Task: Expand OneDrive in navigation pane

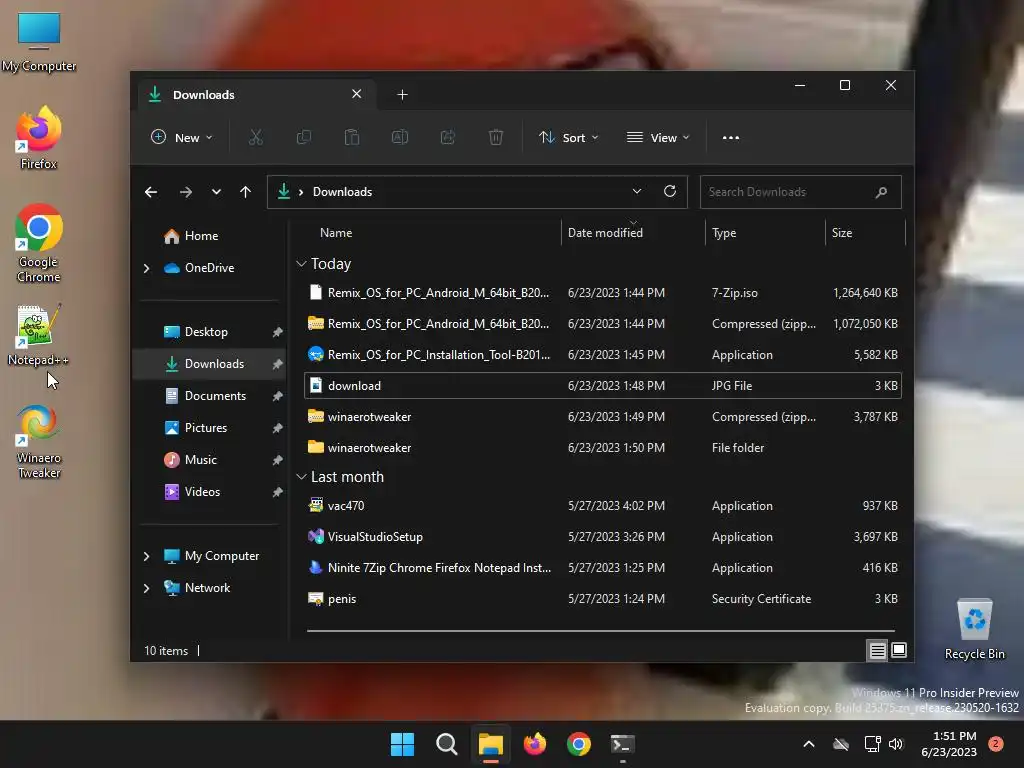Action: pos(146,268)
